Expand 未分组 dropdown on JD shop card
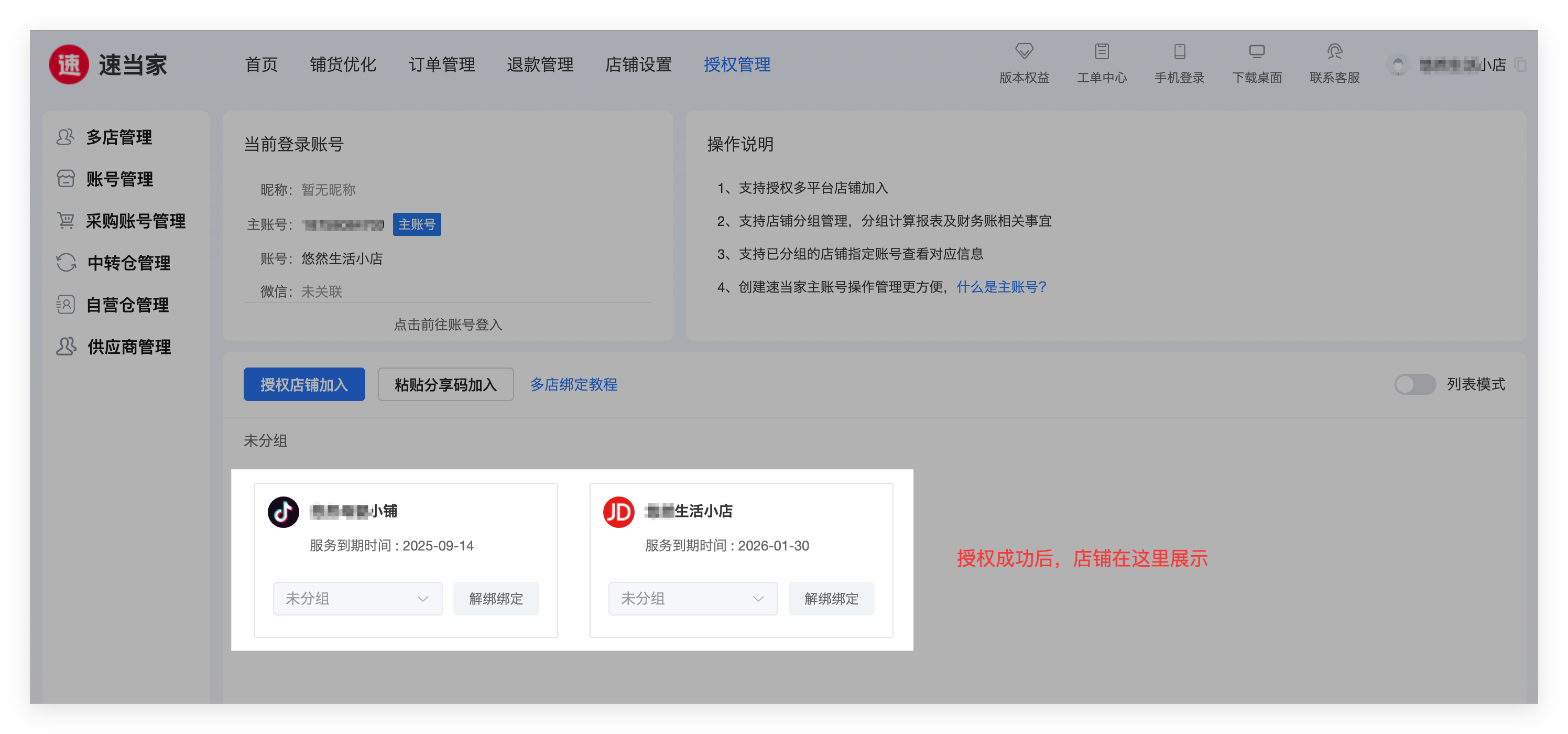1568x734 pixels. [x=693, y=598]
